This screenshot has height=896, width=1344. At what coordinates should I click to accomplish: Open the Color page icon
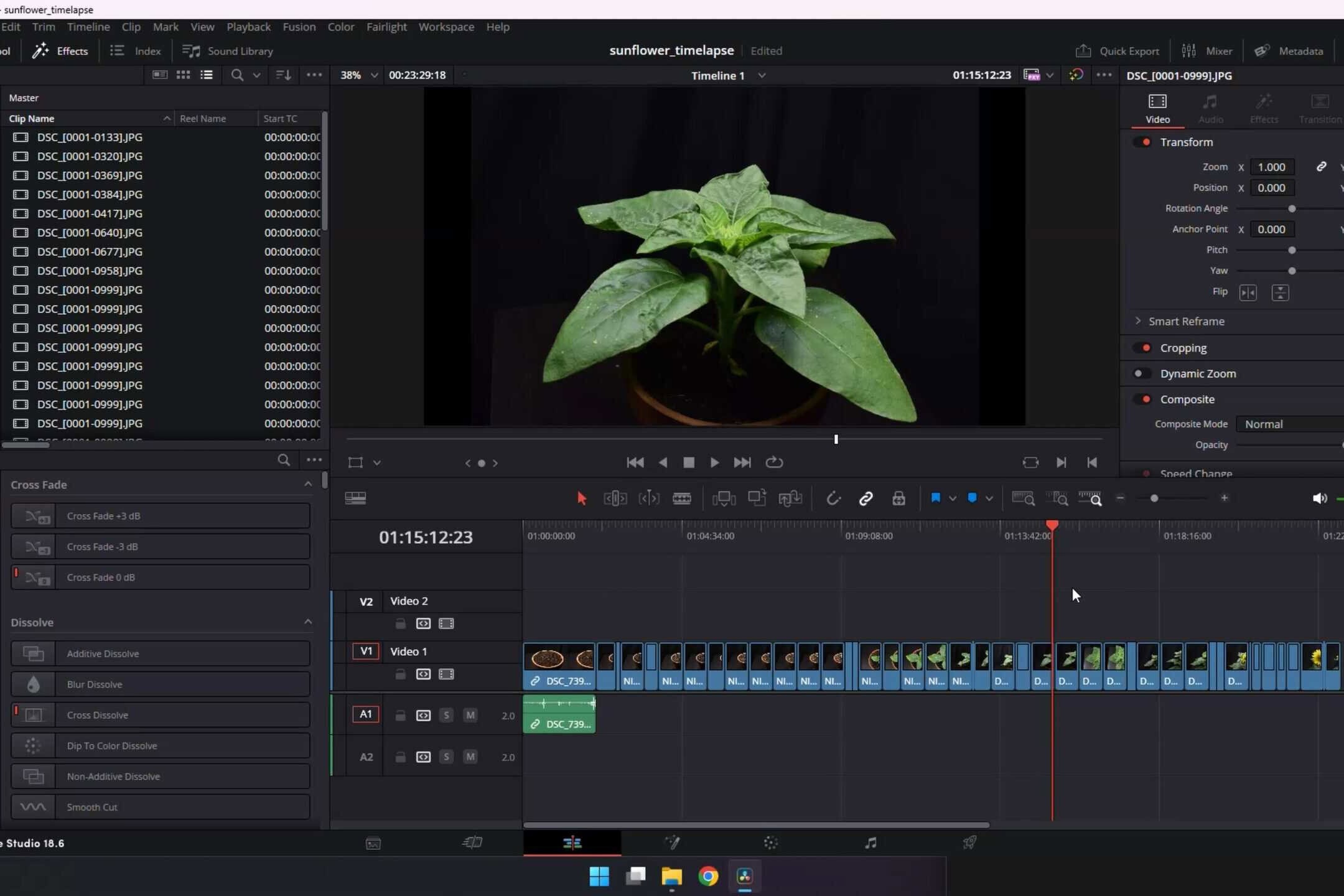coord(770,843)
